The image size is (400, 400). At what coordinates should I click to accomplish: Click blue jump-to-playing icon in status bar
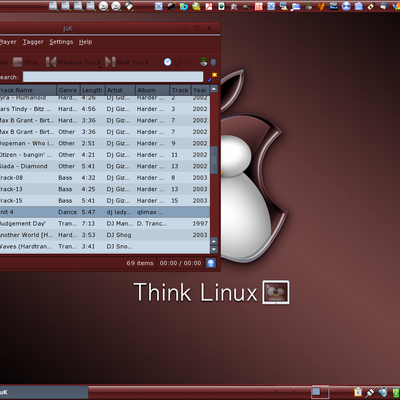click(x=211, y=263)
